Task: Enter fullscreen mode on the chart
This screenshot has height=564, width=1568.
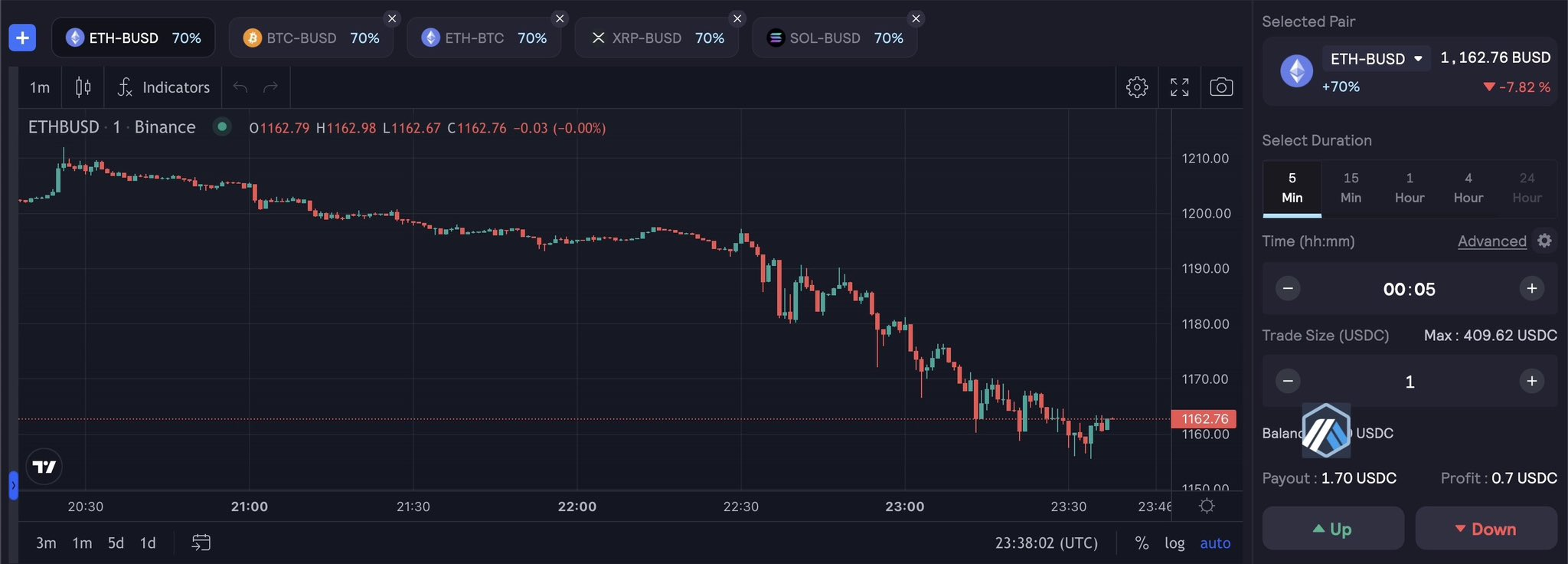Action: pyautogui.click(x=1180, y=87)
